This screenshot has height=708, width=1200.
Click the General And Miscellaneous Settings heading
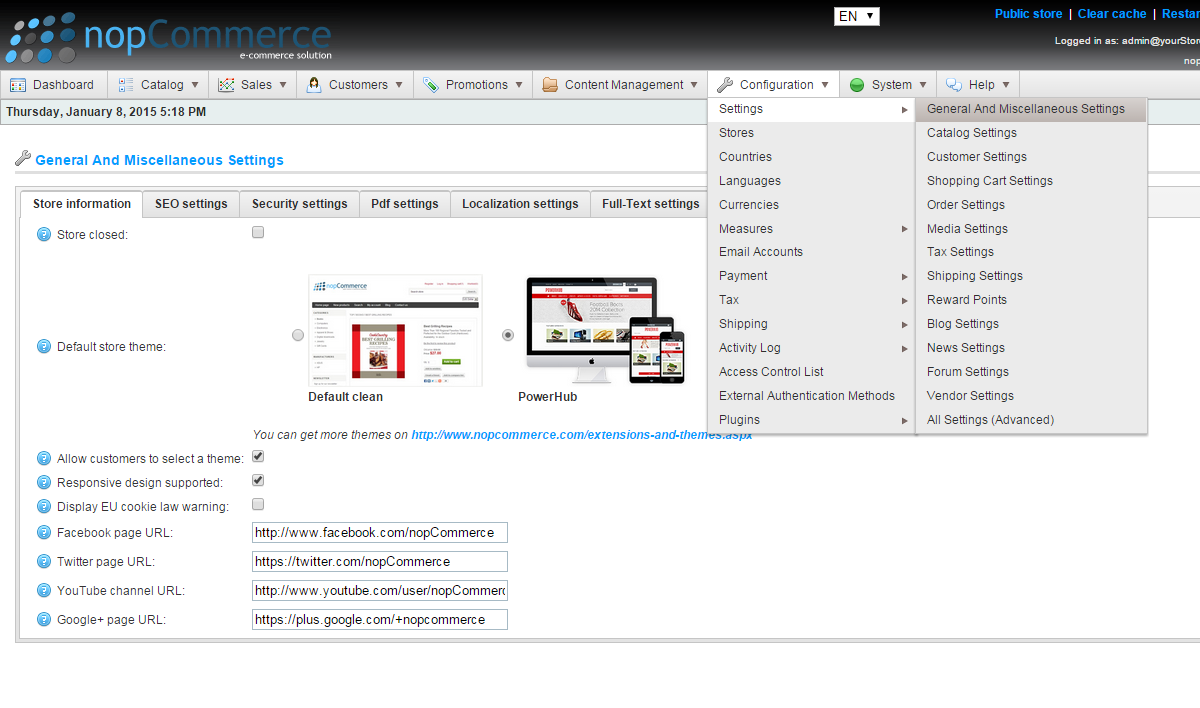coord(159,160)
